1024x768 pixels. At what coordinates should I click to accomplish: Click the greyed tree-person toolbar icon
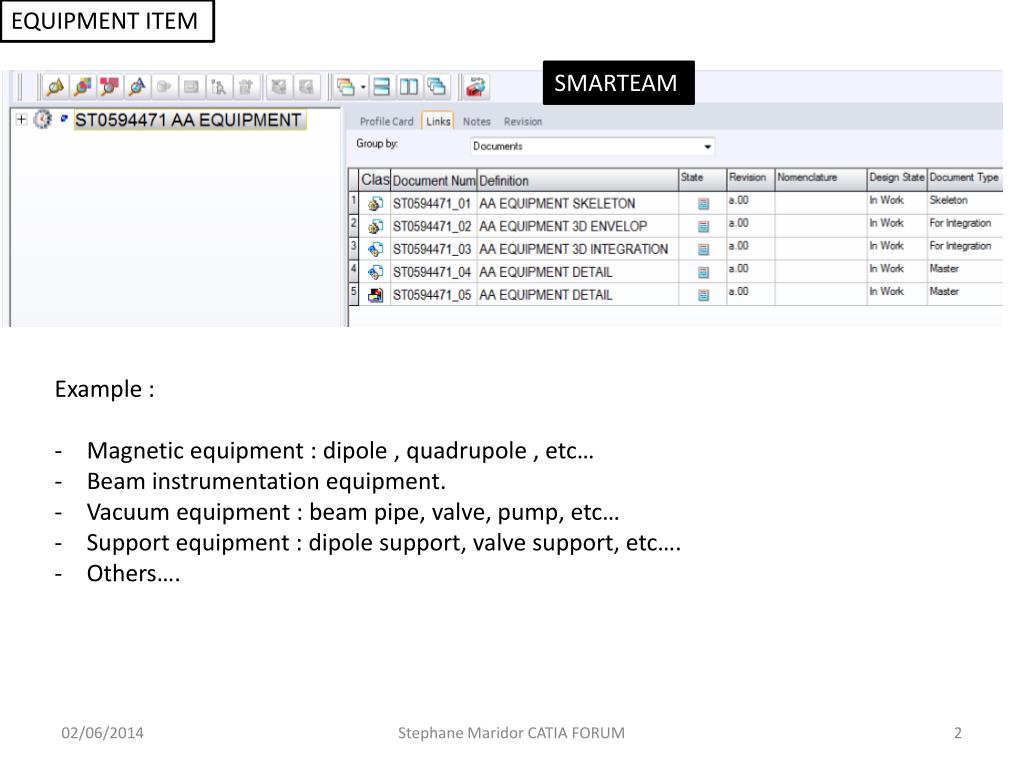click(x=219, y=87)
